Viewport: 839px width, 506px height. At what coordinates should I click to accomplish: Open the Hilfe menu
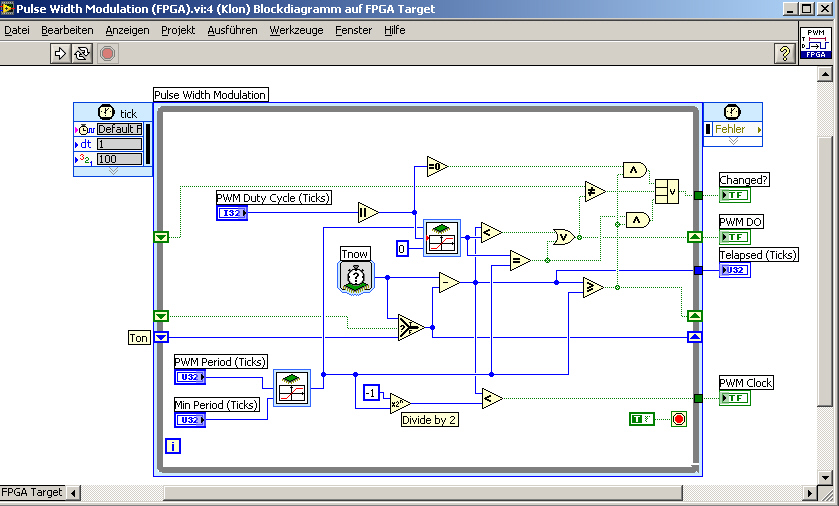pyautogui.click(x=394, y=30)
